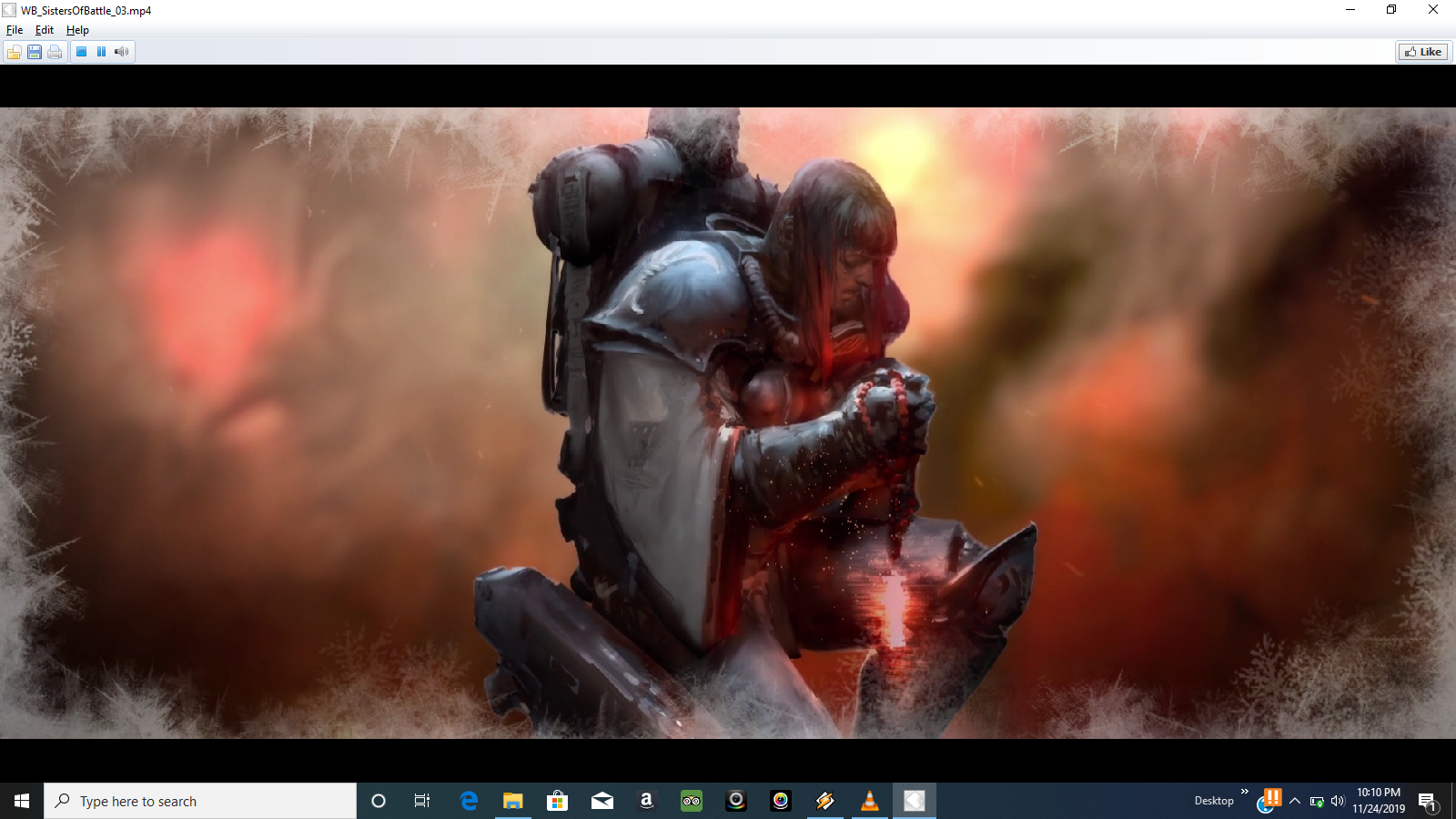1456x819 pixels.
Task: Select the active video player taskbar button
Action: (x=915, y=801)
